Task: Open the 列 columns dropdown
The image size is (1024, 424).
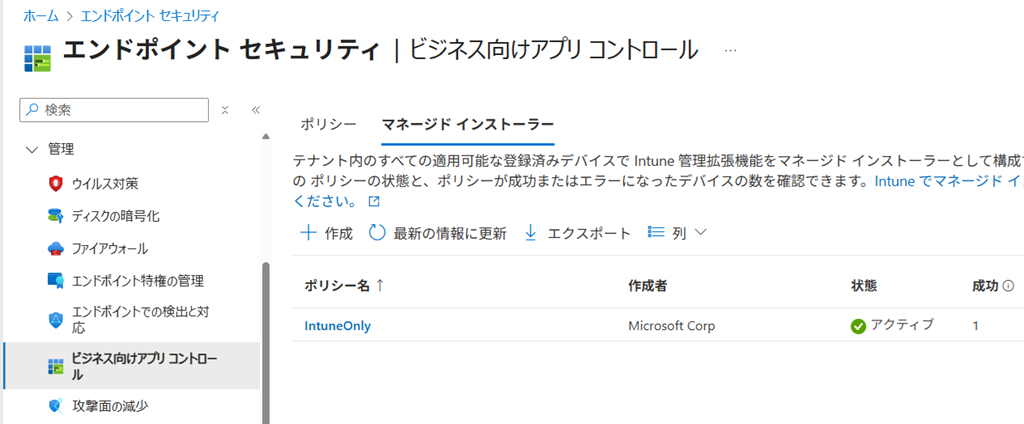Action: (x=677, y=233)
